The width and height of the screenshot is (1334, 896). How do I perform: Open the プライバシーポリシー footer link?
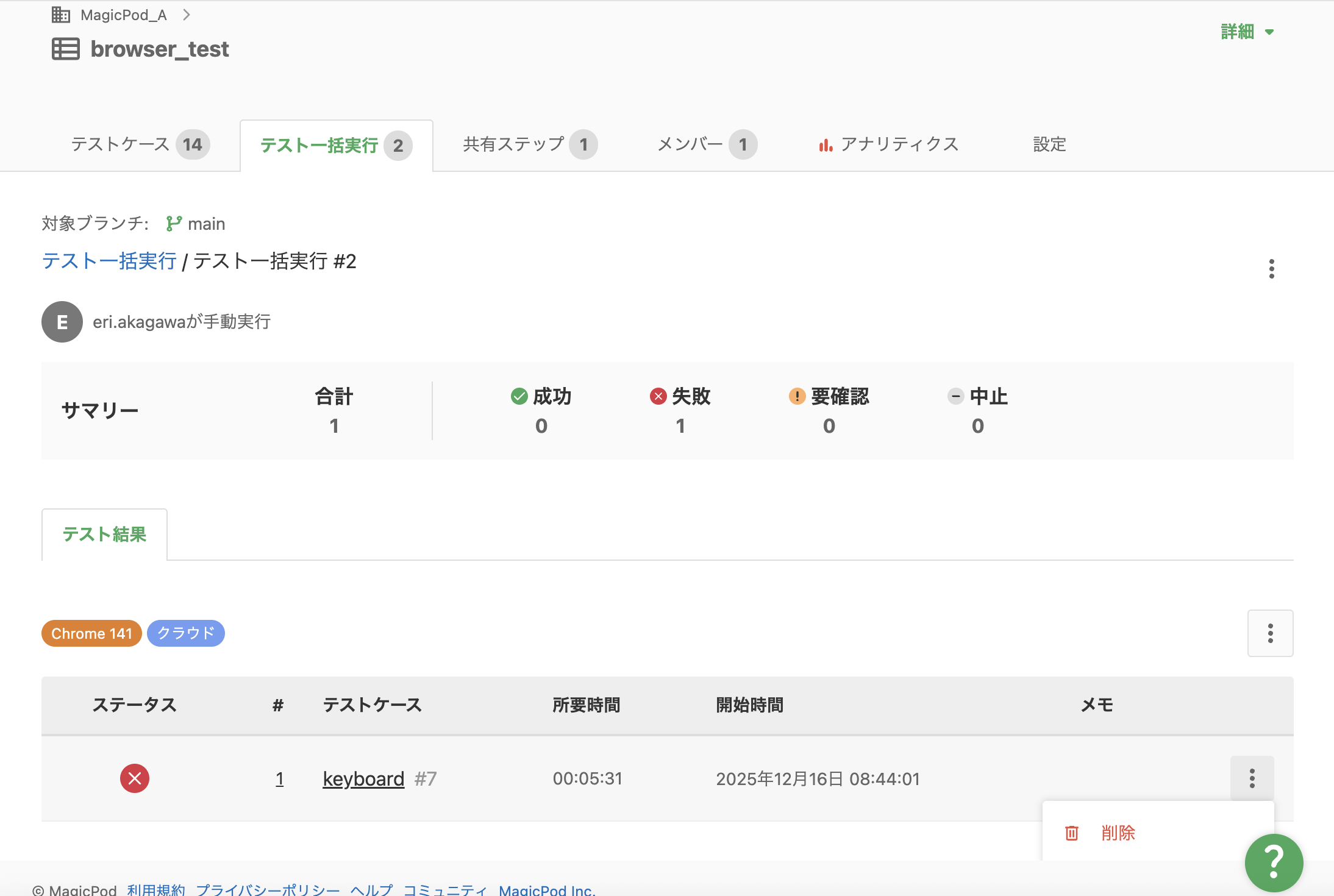tap(268, 890)
